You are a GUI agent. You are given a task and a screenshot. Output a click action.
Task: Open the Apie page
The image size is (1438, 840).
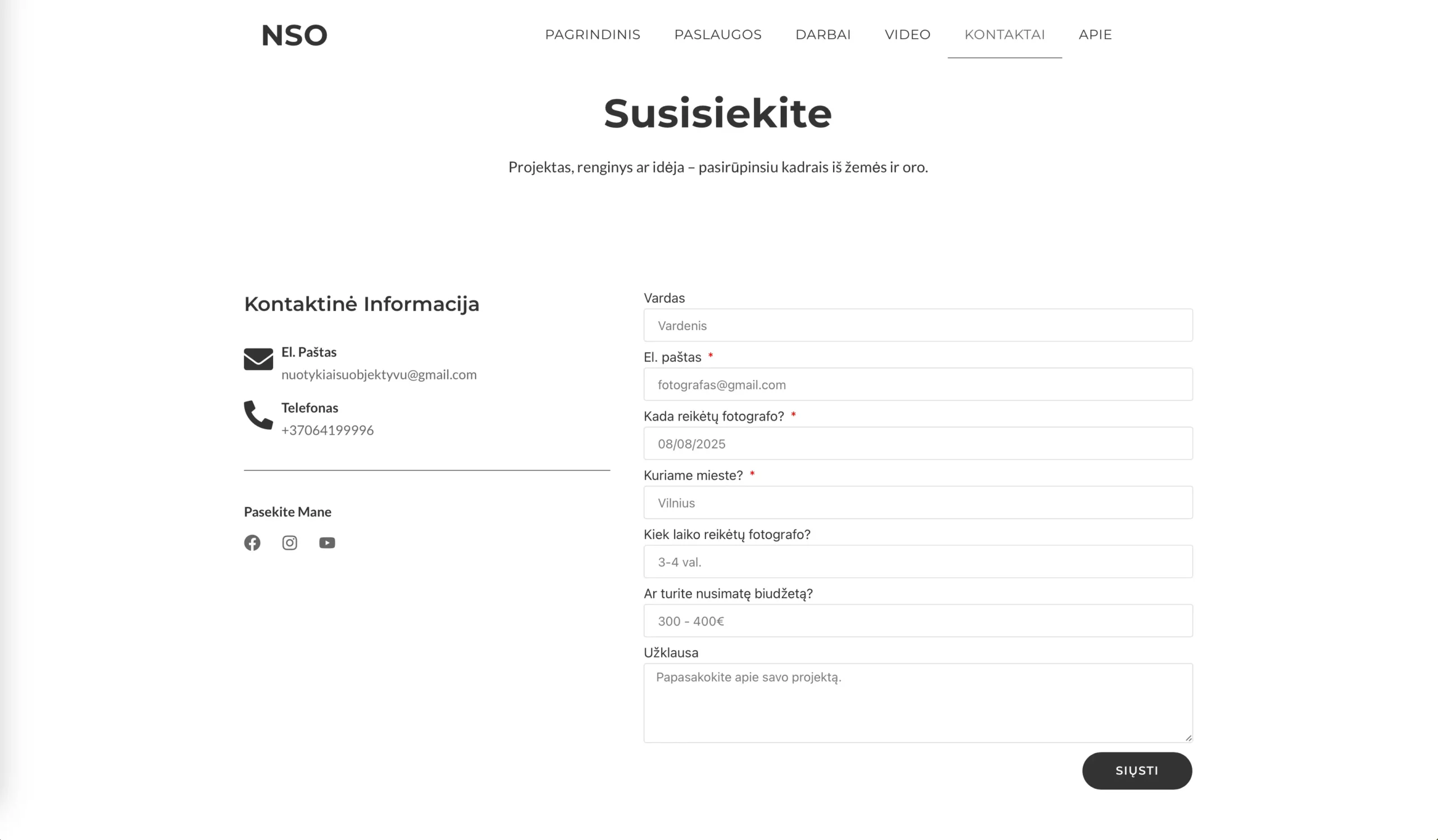(x=1095, y=35)
